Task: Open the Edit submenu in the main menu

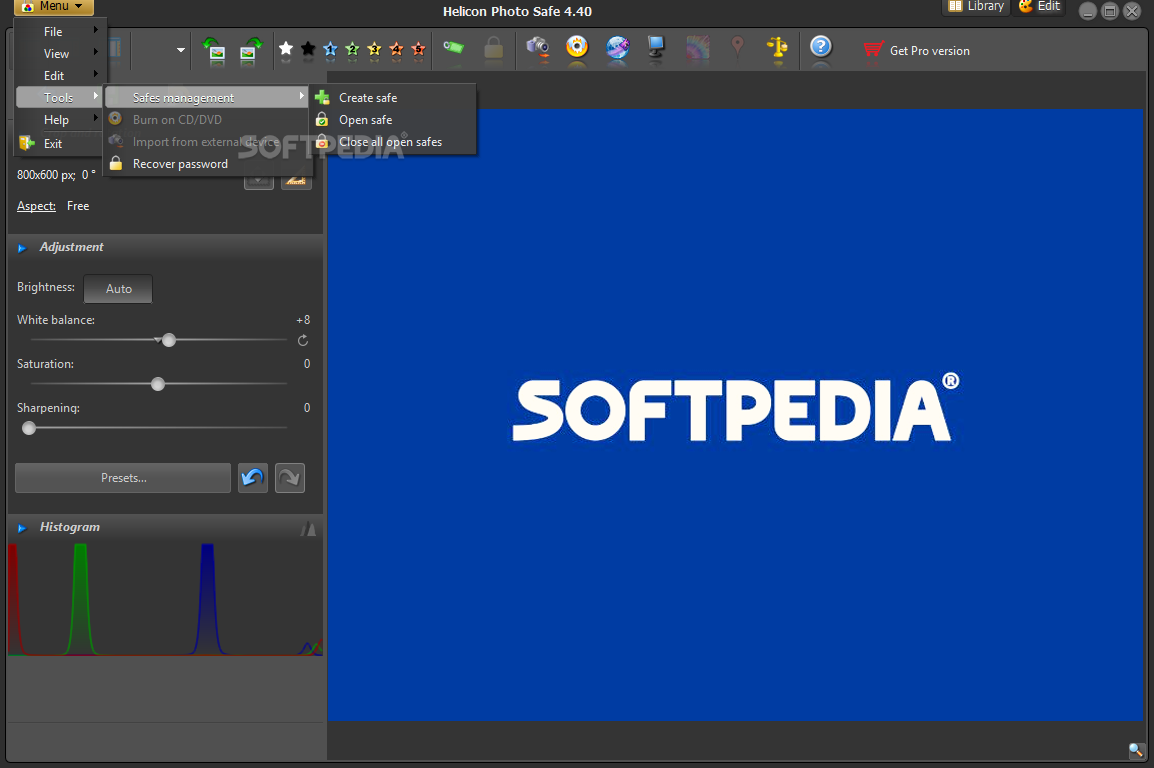Action: pyautogui.click(x=60, y=76)
